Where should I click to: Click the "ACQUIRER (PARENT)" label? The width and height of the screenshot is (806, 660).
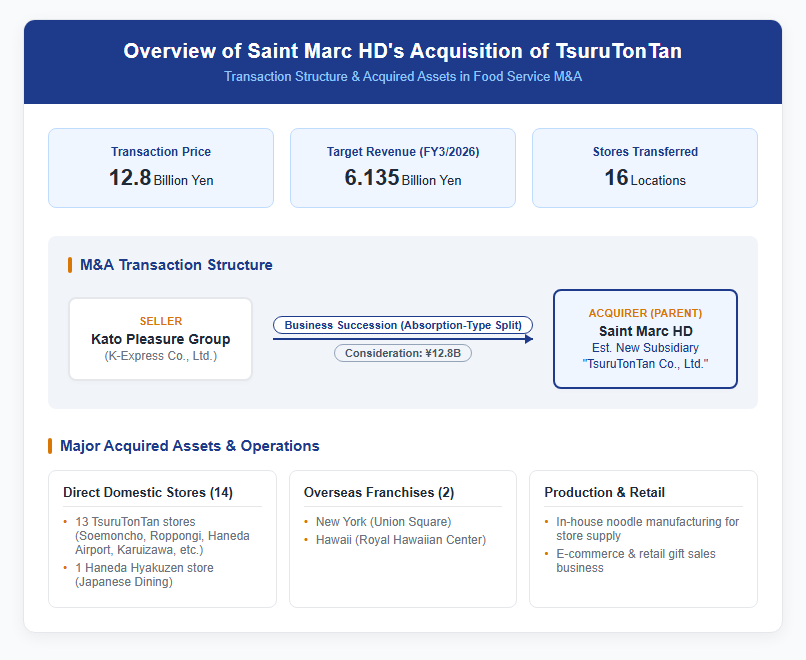pyautogui.click(x=645, y=313)
